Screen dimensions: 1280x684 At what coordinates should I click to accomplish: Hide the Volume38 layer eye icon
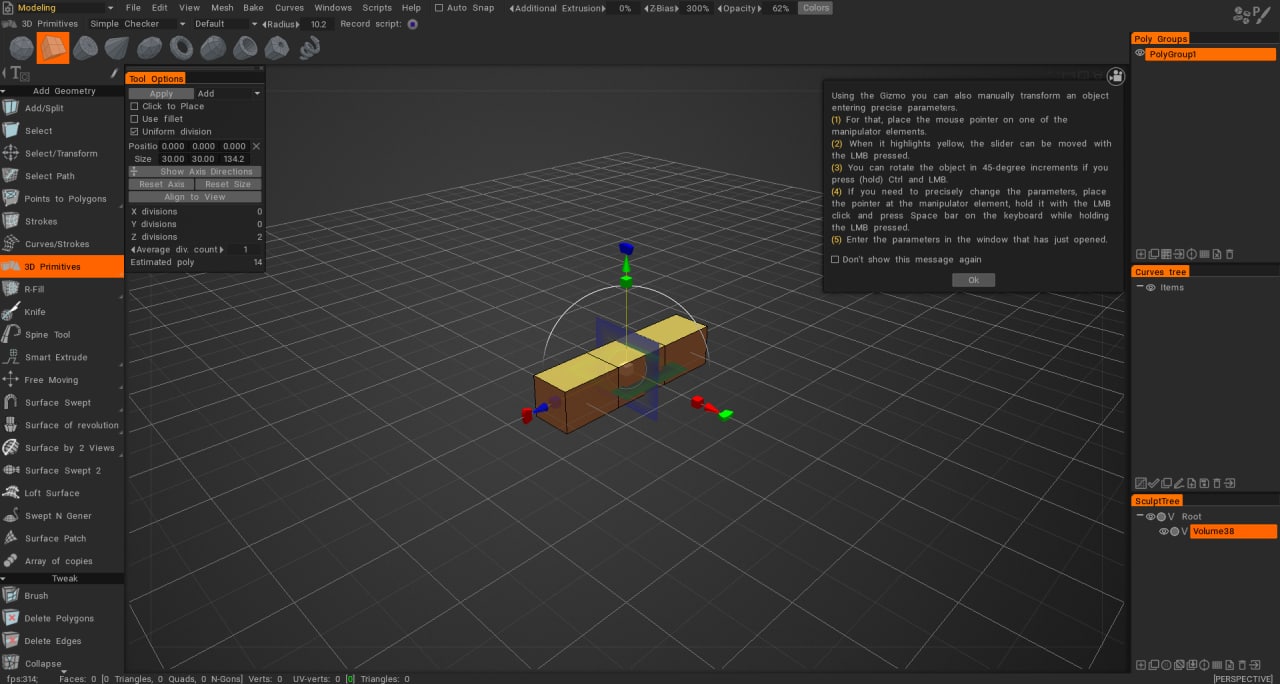(1164, 531)
